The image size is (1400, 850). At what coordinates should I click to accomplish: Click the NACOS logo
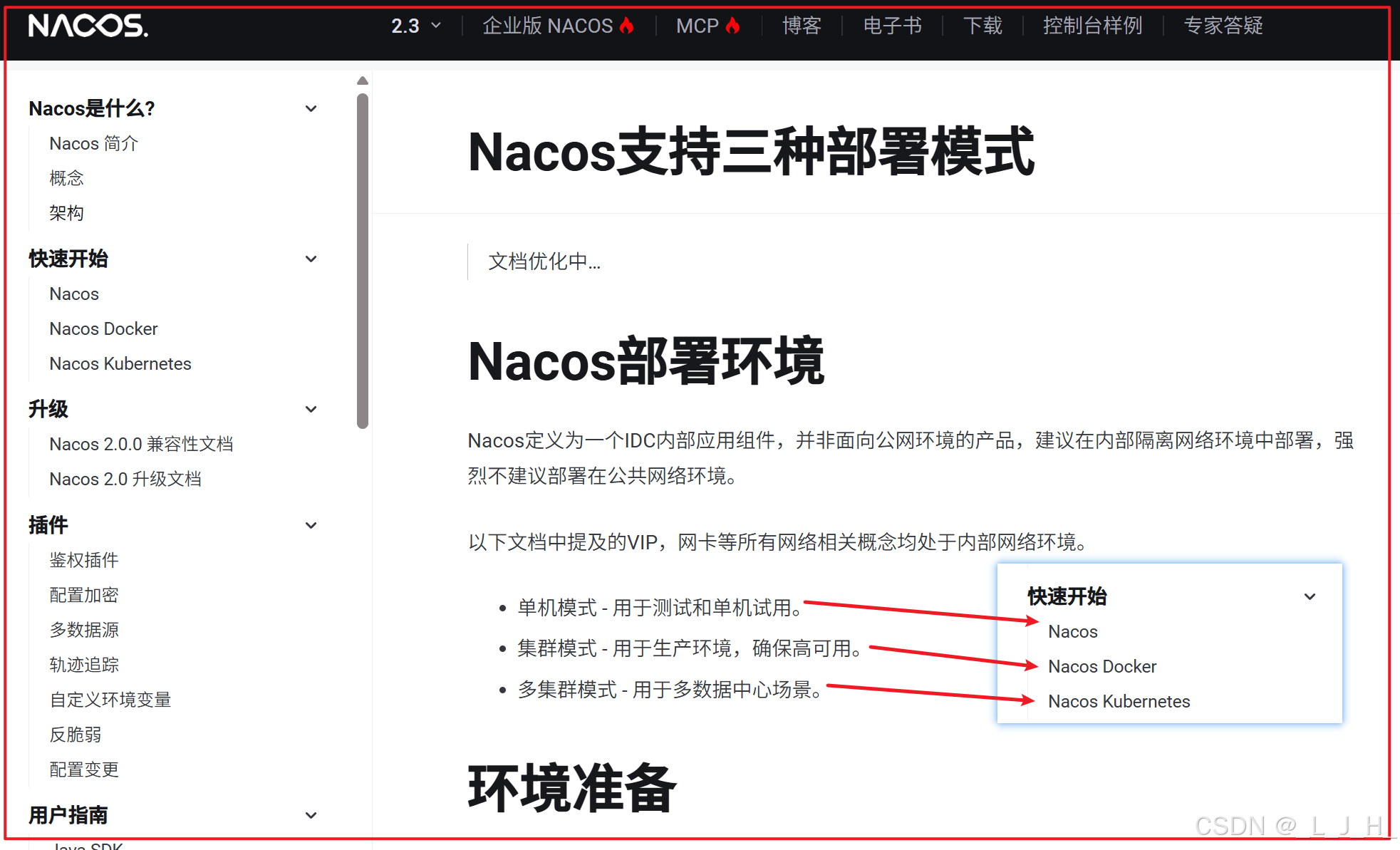[x=88, y=26]
